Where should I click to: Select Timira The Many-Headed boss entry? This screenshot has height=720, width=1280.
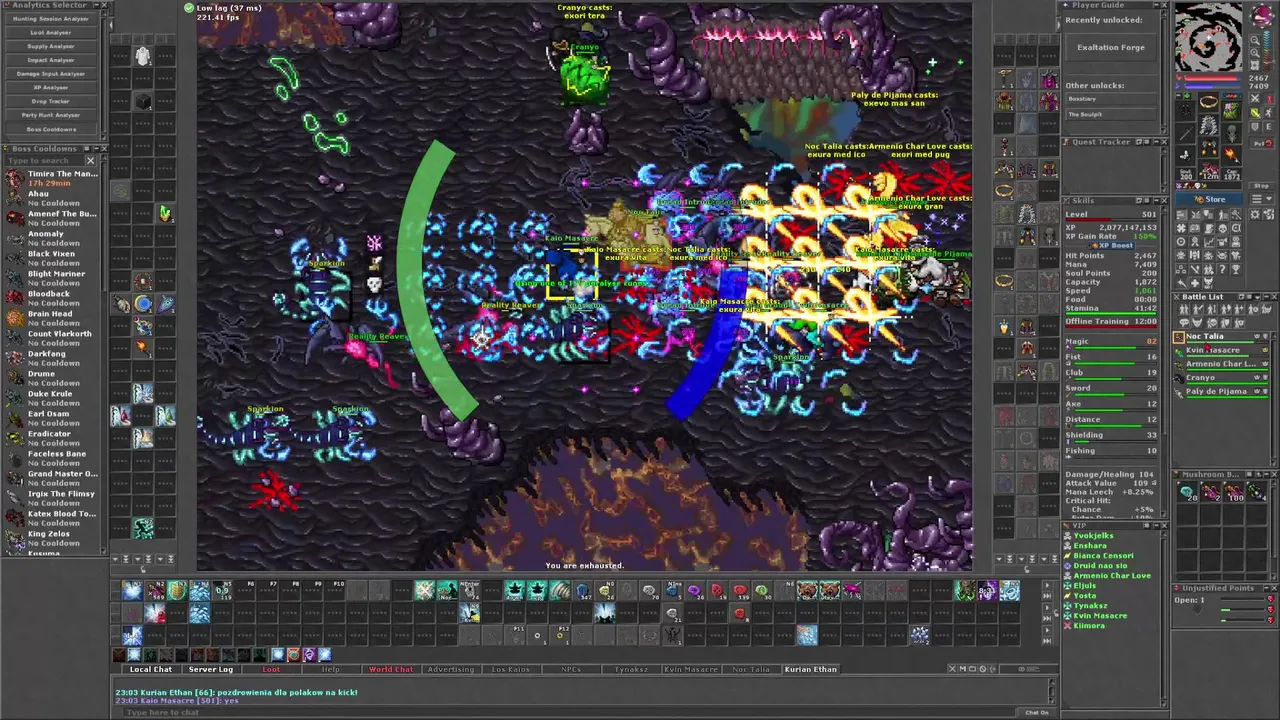(52, 178)
